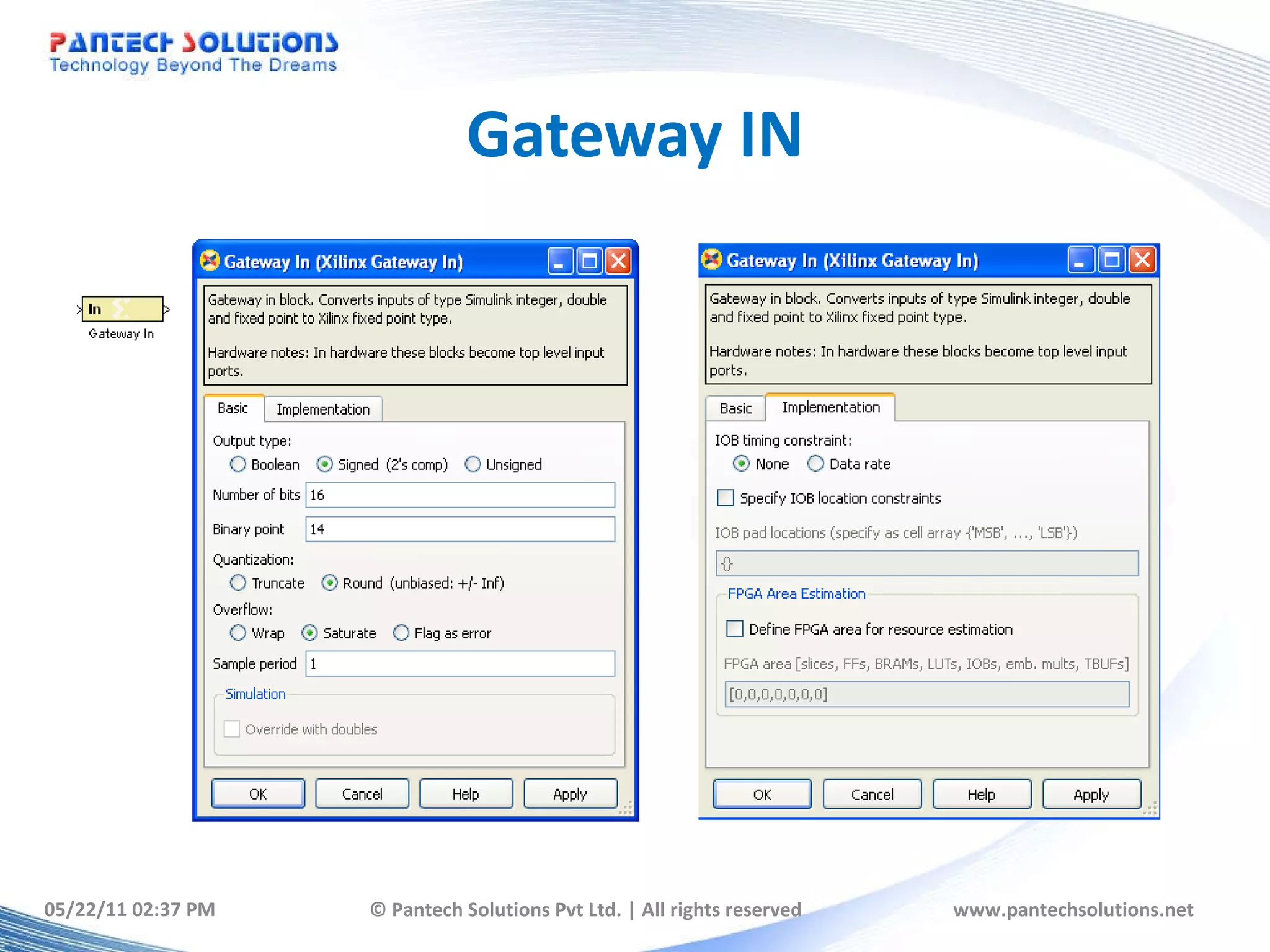Click the Number of bits field
Screen dimensions: 1270x952
coord(460,495)
